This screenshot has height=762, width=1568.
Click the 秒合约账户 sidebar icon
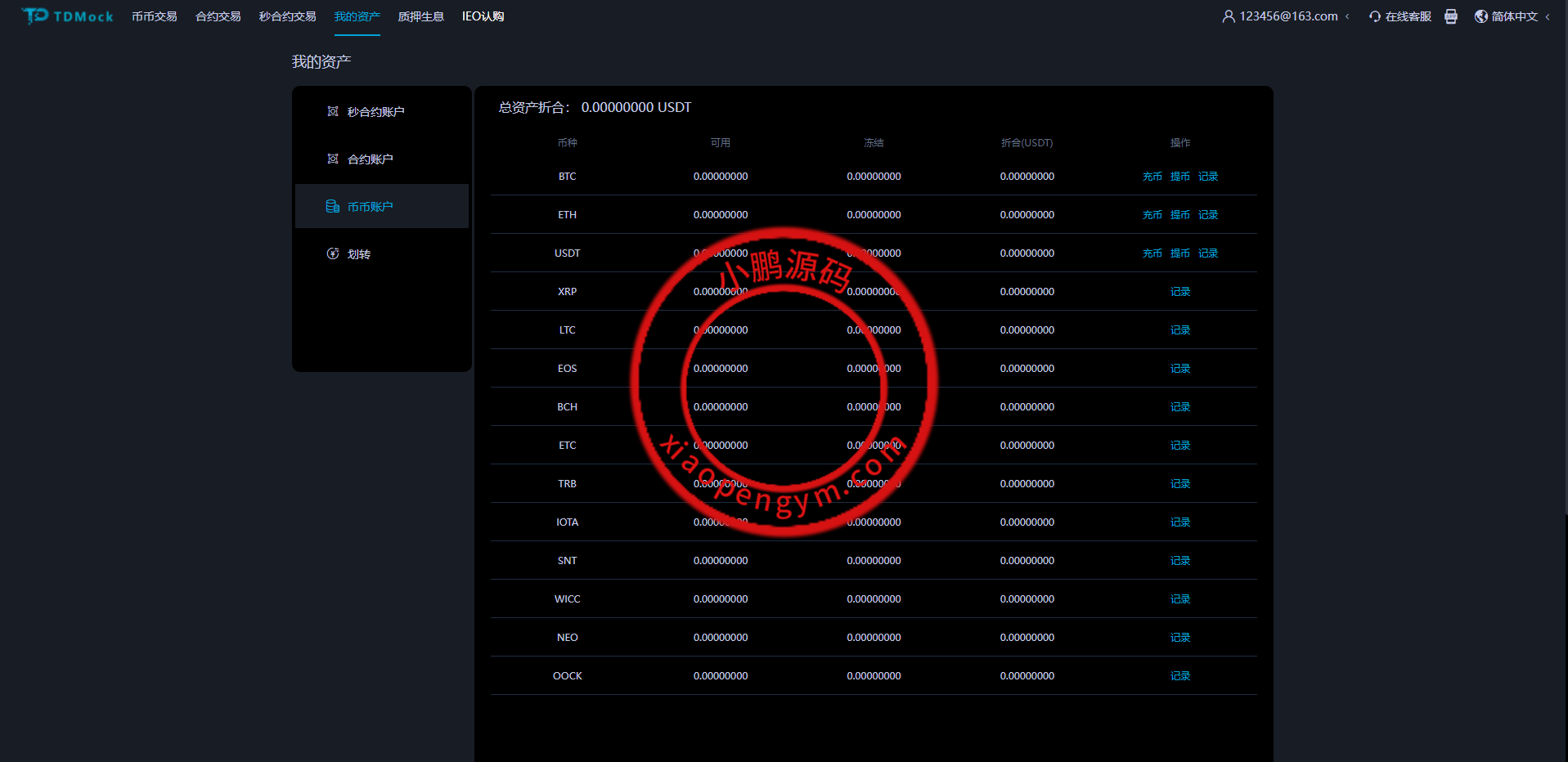(x=333, y=111)
